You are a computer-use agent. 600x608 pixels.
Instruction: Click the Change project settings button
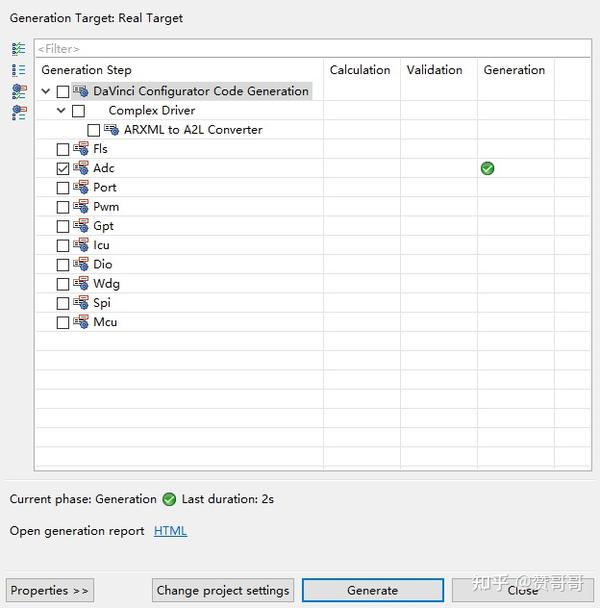coord(223,590)
